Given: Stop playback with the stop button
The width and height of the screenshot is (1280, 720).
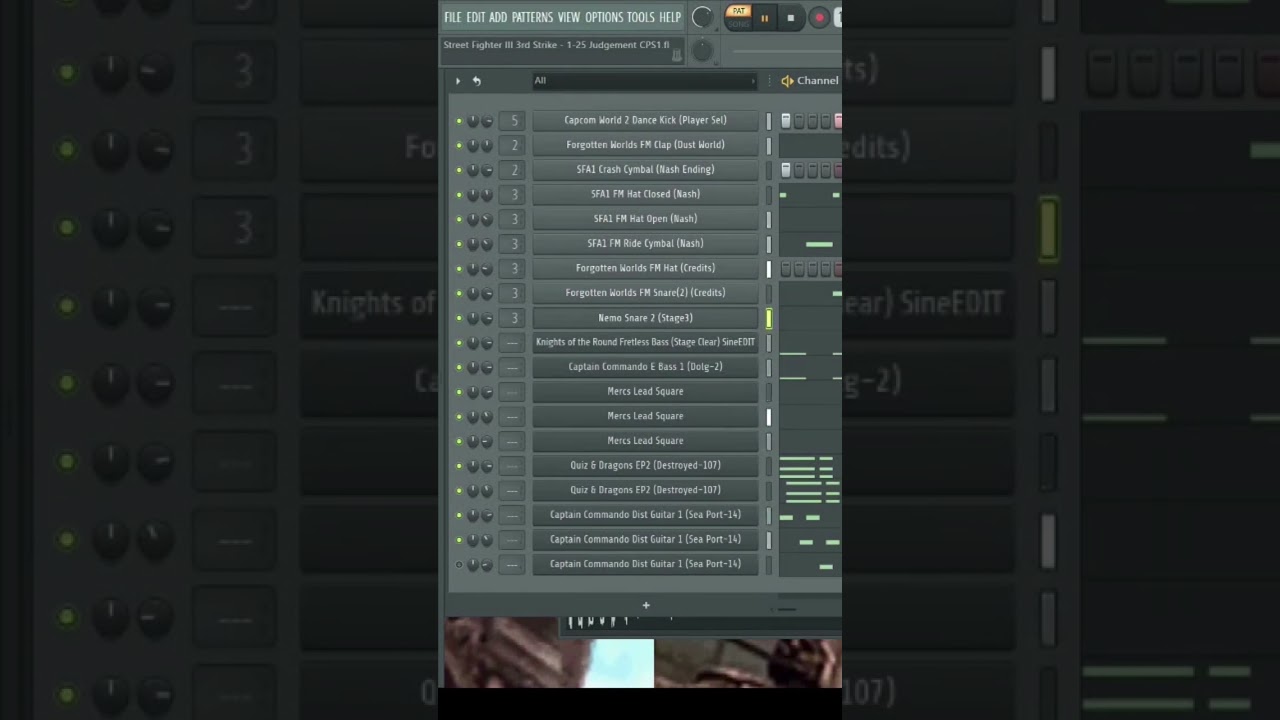Looking at the screenshot, I should click(791, 18).
